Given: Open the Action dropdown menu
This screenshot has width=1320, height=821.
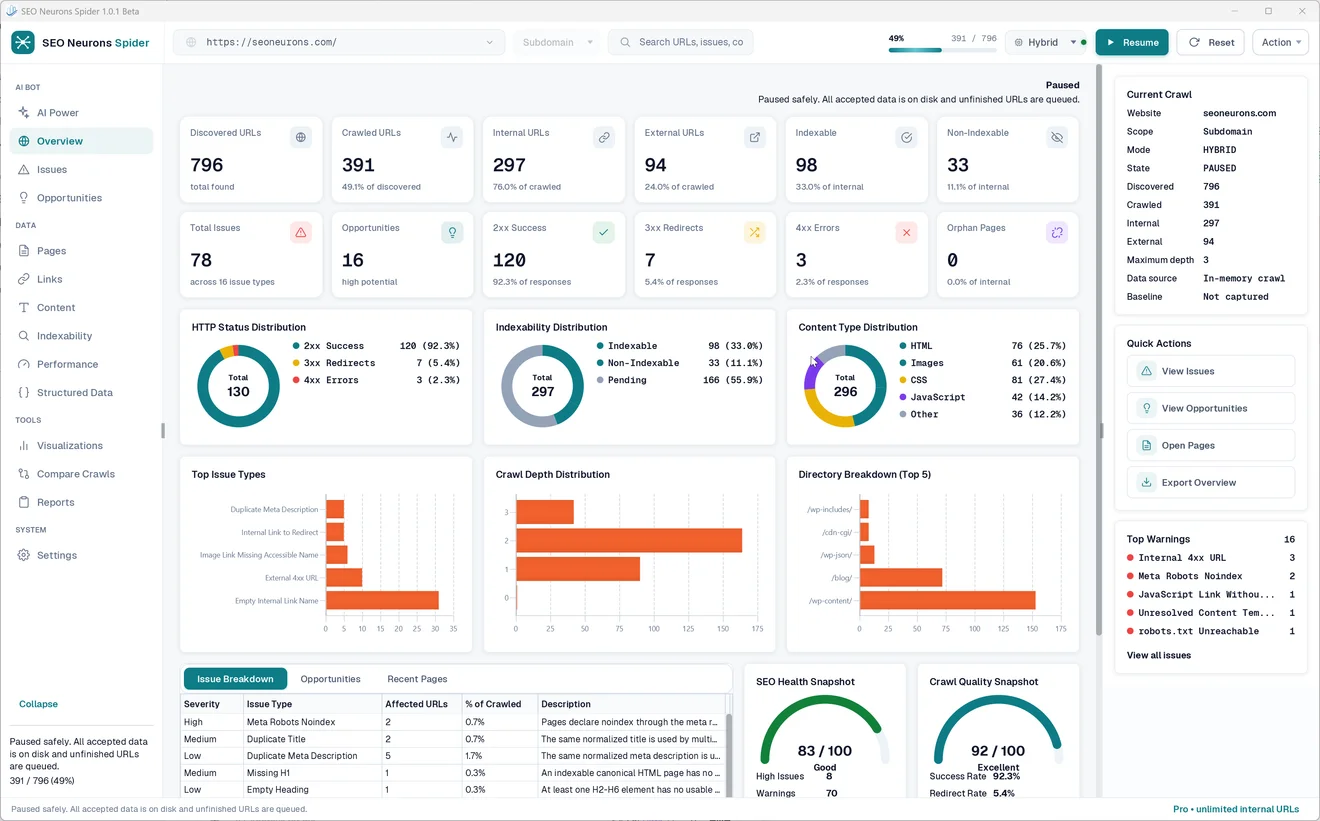Looking at the screenshot, I should (x=1281, y=42).
